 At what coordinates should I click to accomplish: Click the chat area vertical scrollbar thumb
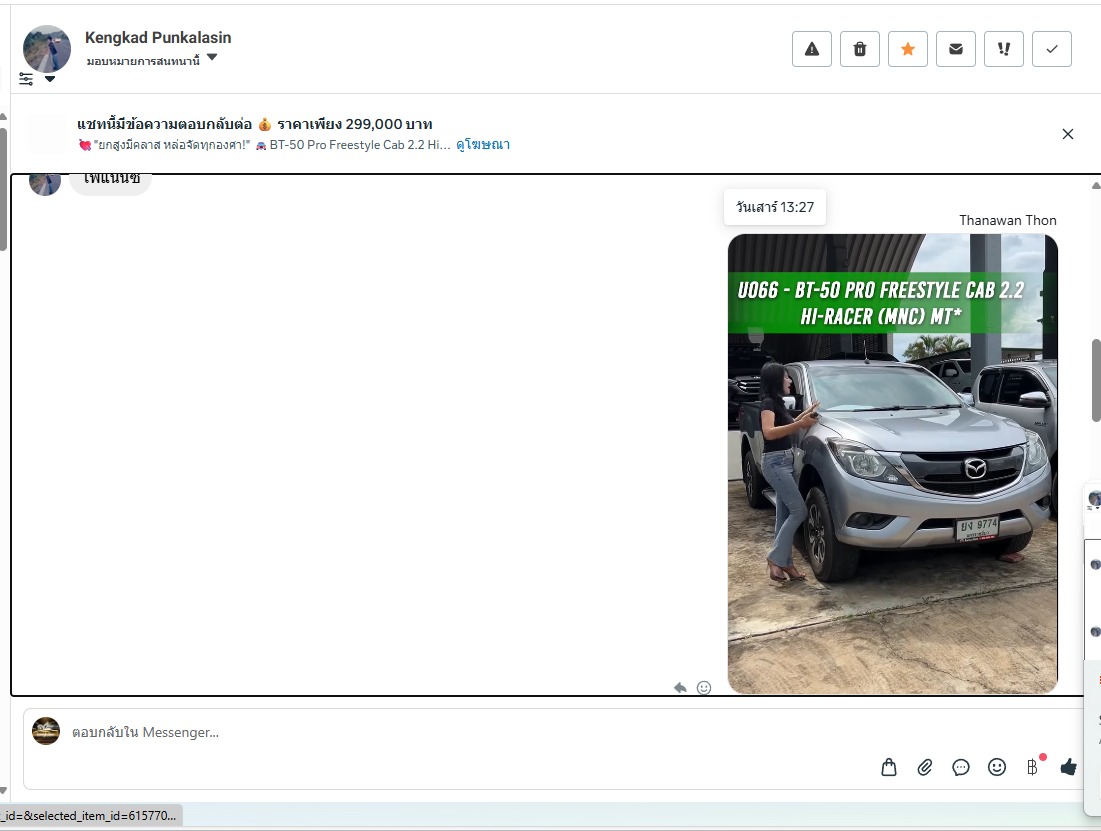pyautogui.click(x=1096, y=381)
